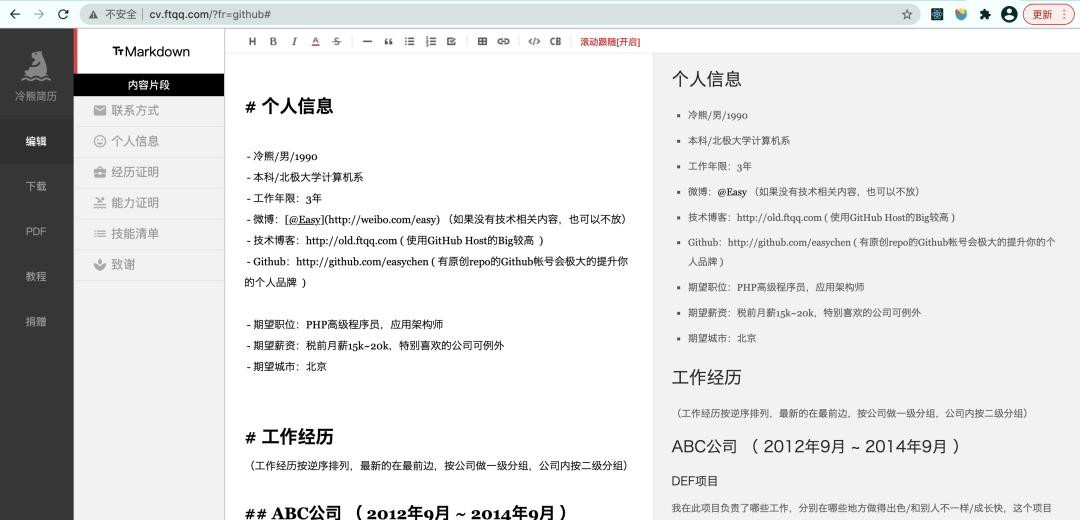Click the list icon beside 技能清单
1080x520 pixels.
point(100,233)
